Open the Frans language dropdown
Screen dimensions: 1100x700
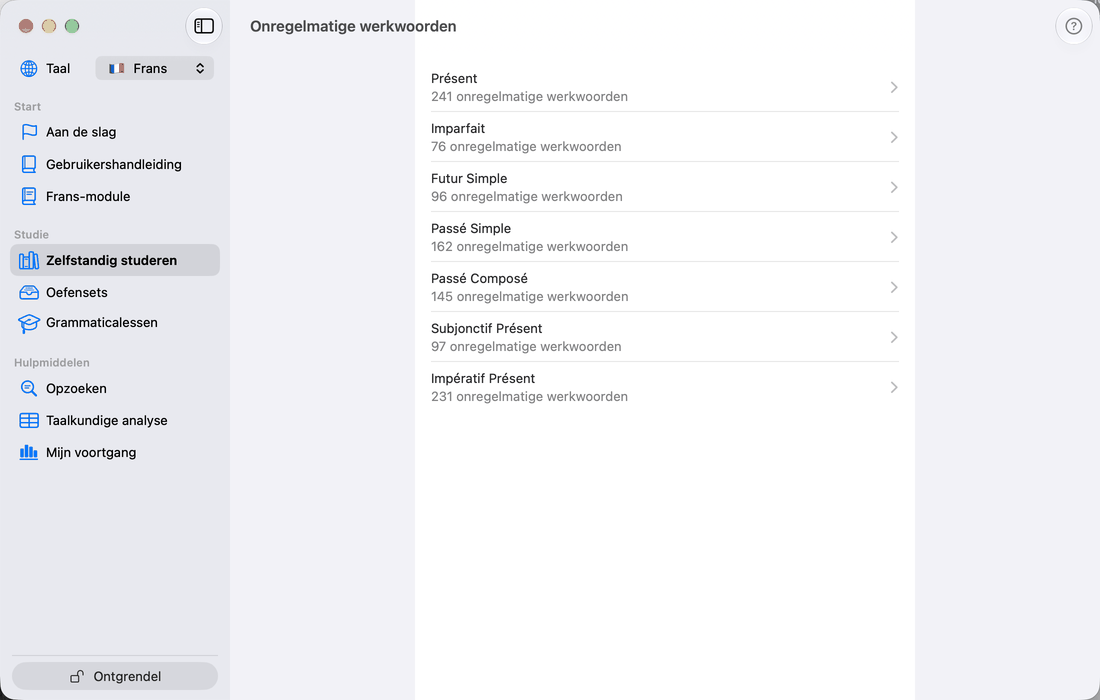click(x=154, y=68)
